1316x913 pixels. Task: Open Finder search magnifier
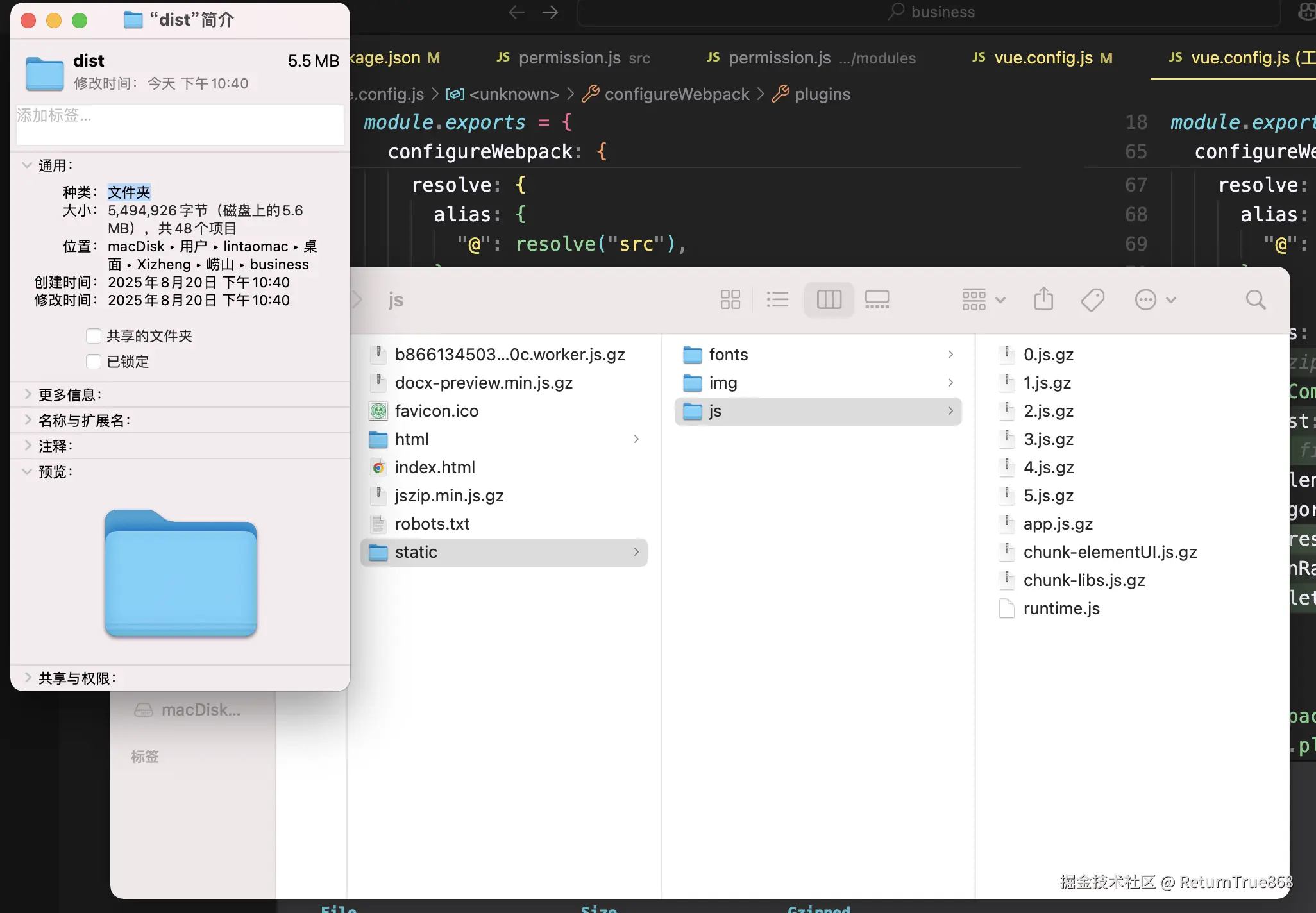coord(1255,299)
